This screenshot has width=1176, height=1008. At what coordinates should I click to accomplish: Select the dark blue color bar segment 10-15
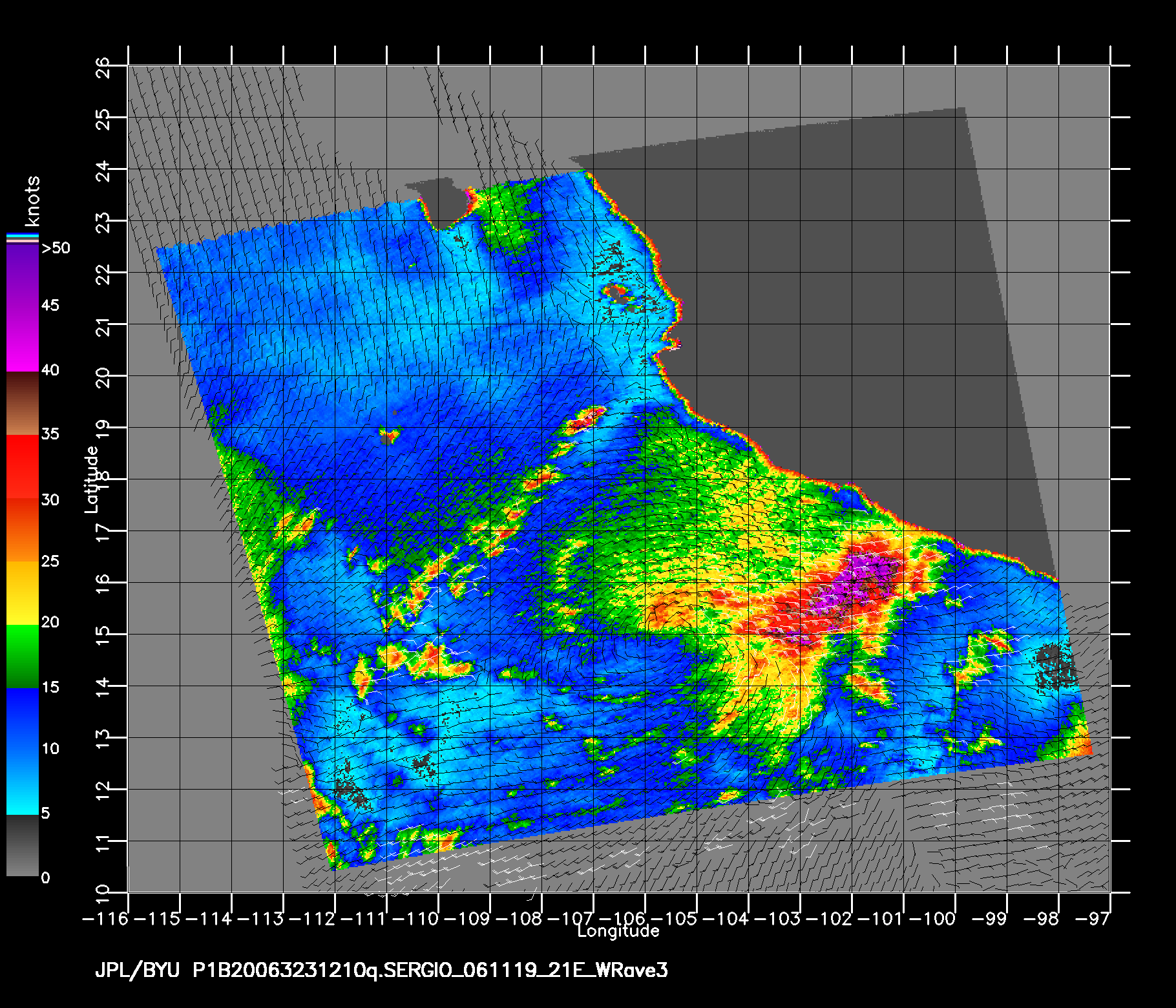(23, 719)
